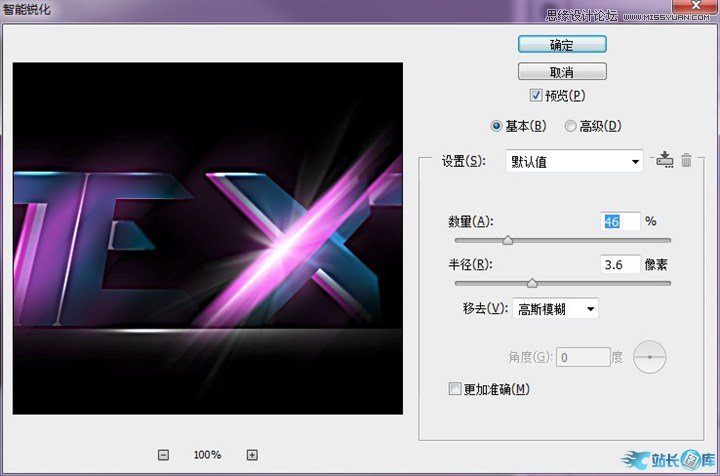The height and width of the screenshot is (476, 720).
Task: Zoom in with the plus icon
Action: [252, 455]
